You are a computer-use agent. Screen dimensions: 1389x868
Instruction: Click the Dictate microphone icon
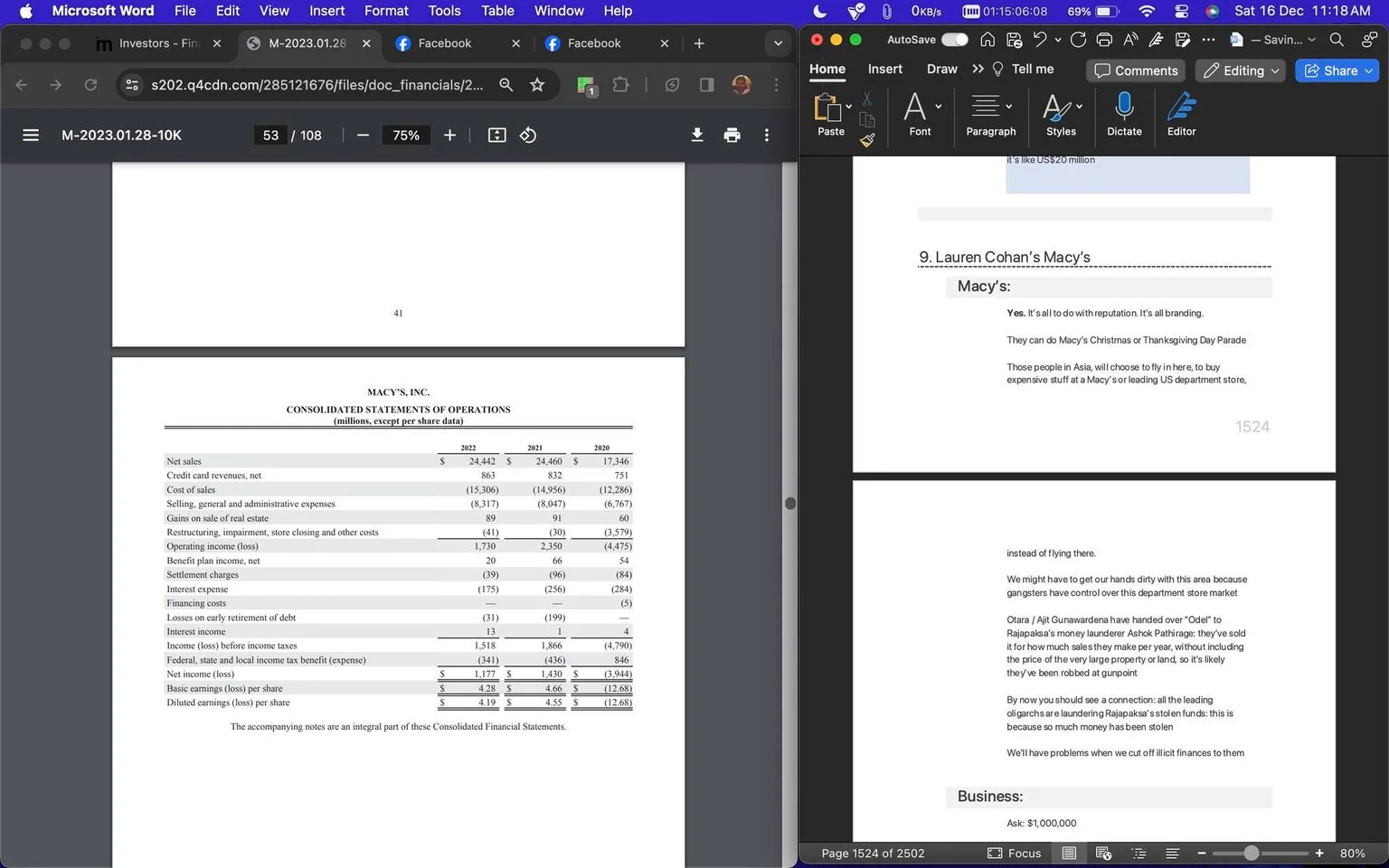pos(1124,107)
